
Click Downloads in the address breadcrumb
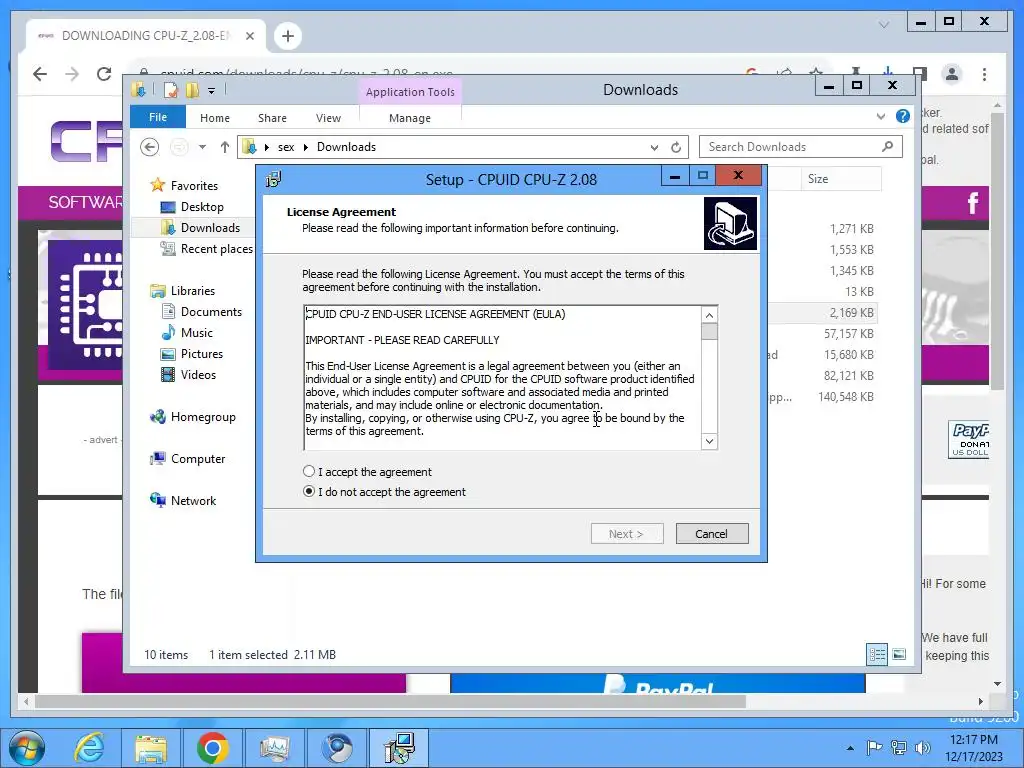click(x=346, y=147)
